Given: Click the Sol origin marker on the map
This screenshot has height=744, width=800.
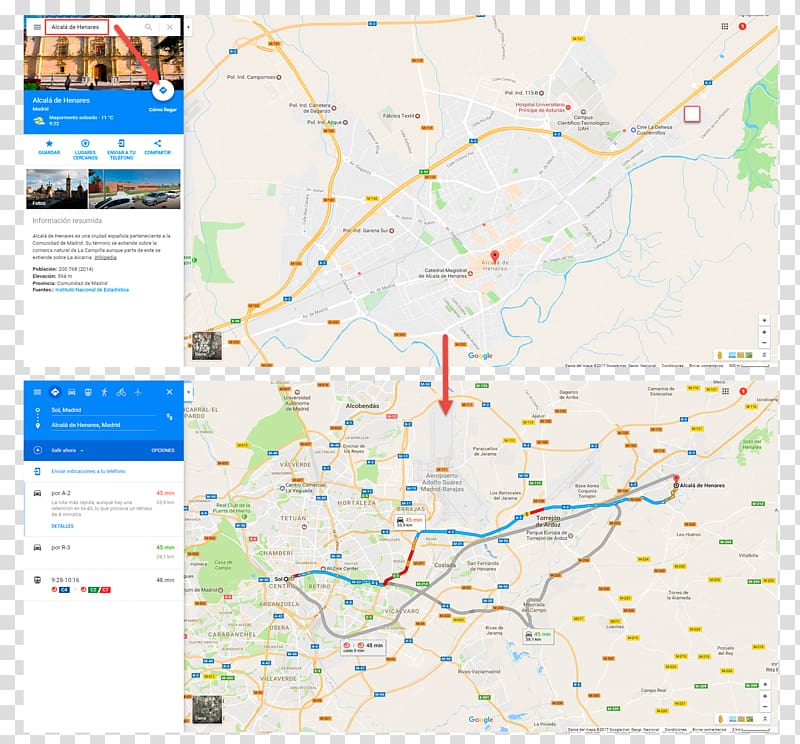Looking at the screenshot, I should (x=286, y=579).
